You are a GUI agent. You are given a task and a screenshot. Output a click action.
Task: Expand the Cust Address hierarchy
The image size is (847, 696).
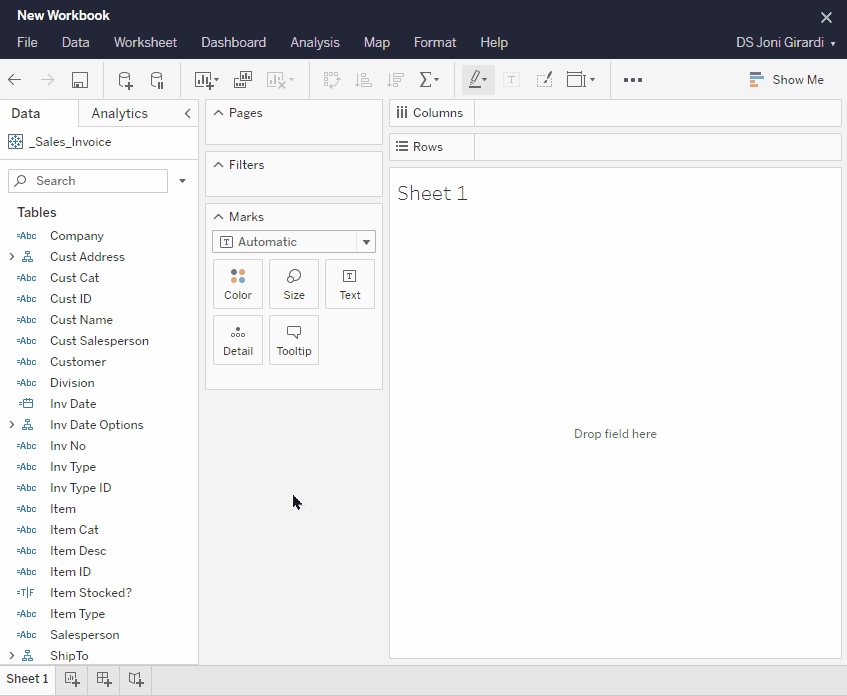[12, 257]
